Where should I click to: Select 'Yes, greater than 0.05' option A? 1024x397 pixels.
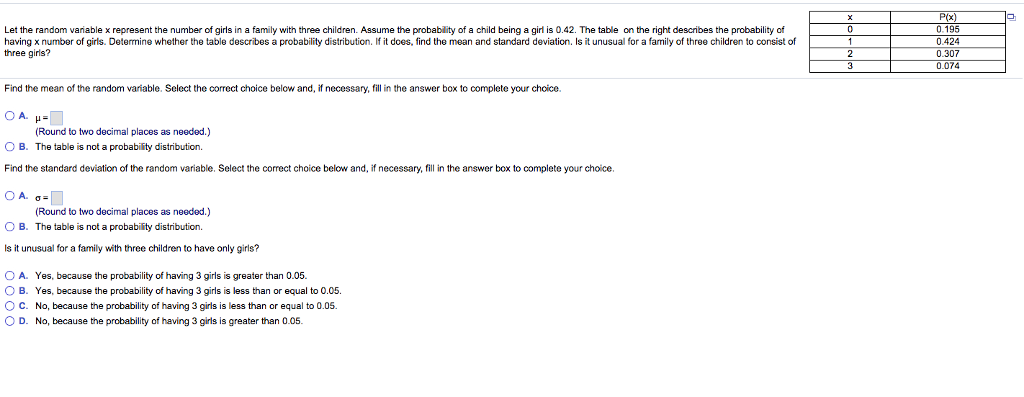(x=9, y=276)
